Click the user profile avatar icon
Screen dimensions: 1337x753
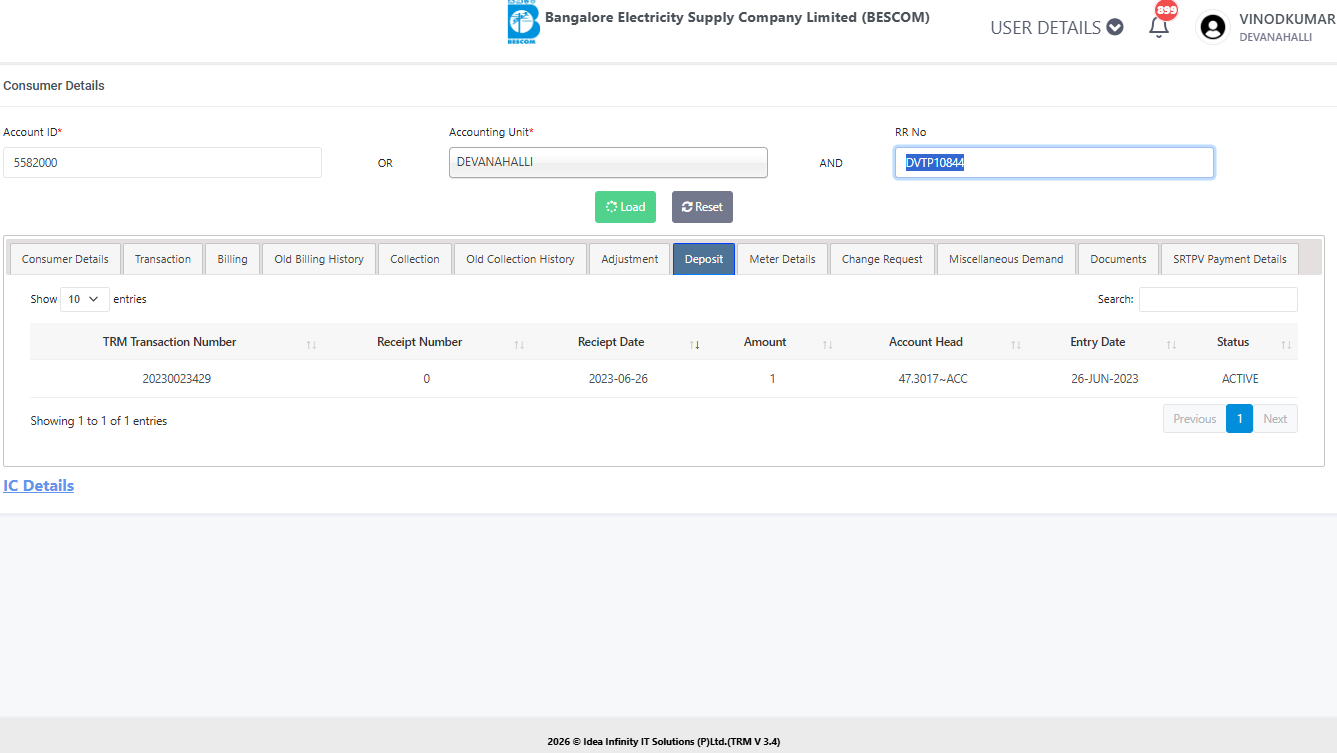[1213, 28]
